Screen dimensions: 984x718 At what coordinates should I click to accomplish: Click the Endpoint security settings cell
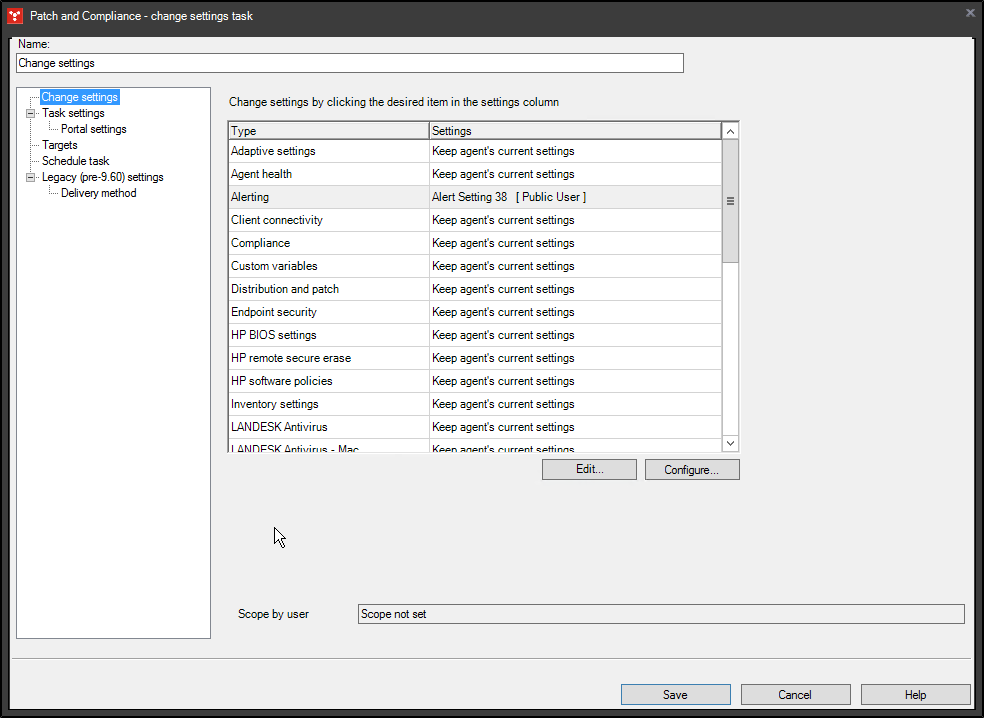pos(574,312)
